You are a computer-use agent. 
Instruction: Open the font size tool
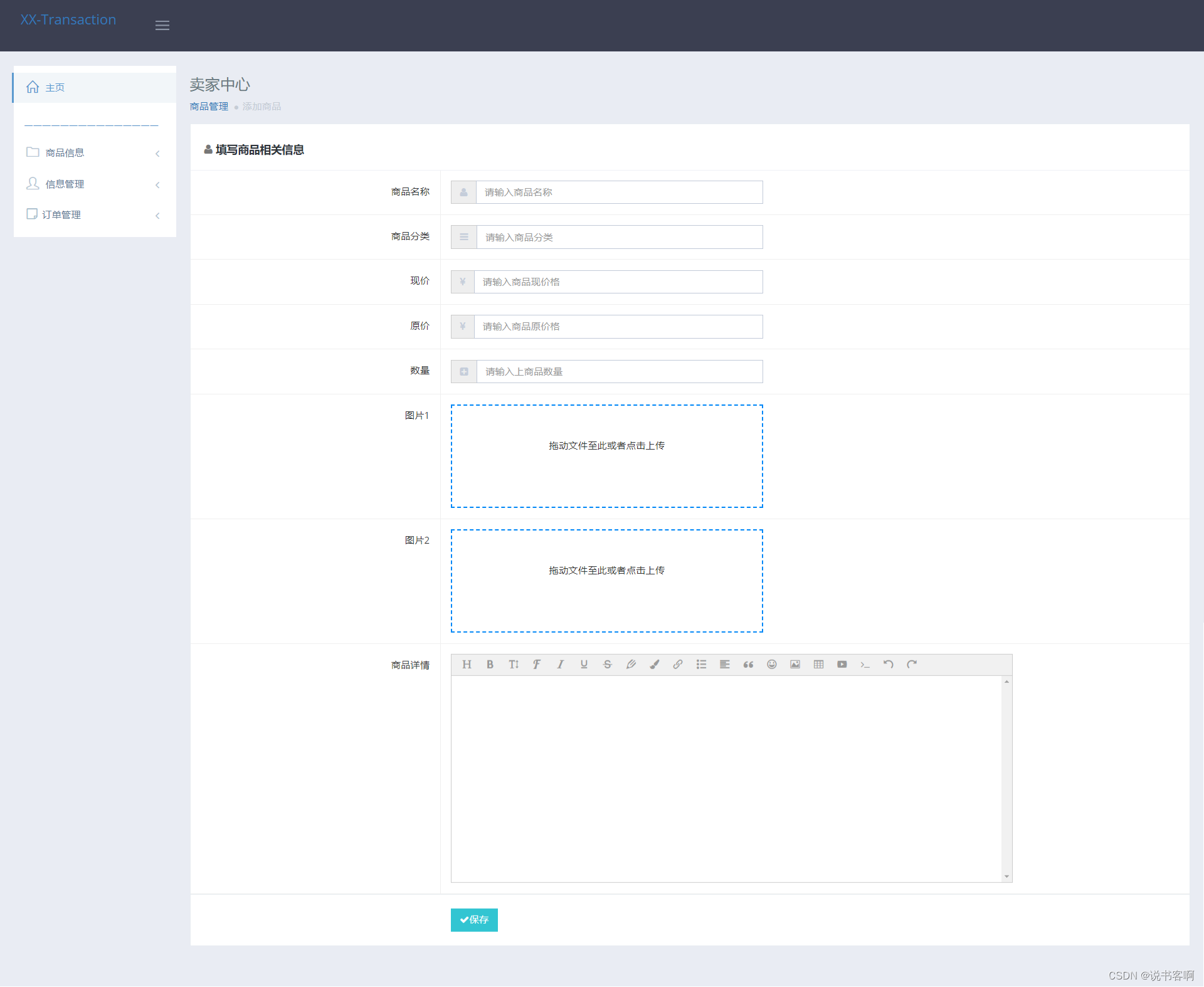(x=514, y=665)
